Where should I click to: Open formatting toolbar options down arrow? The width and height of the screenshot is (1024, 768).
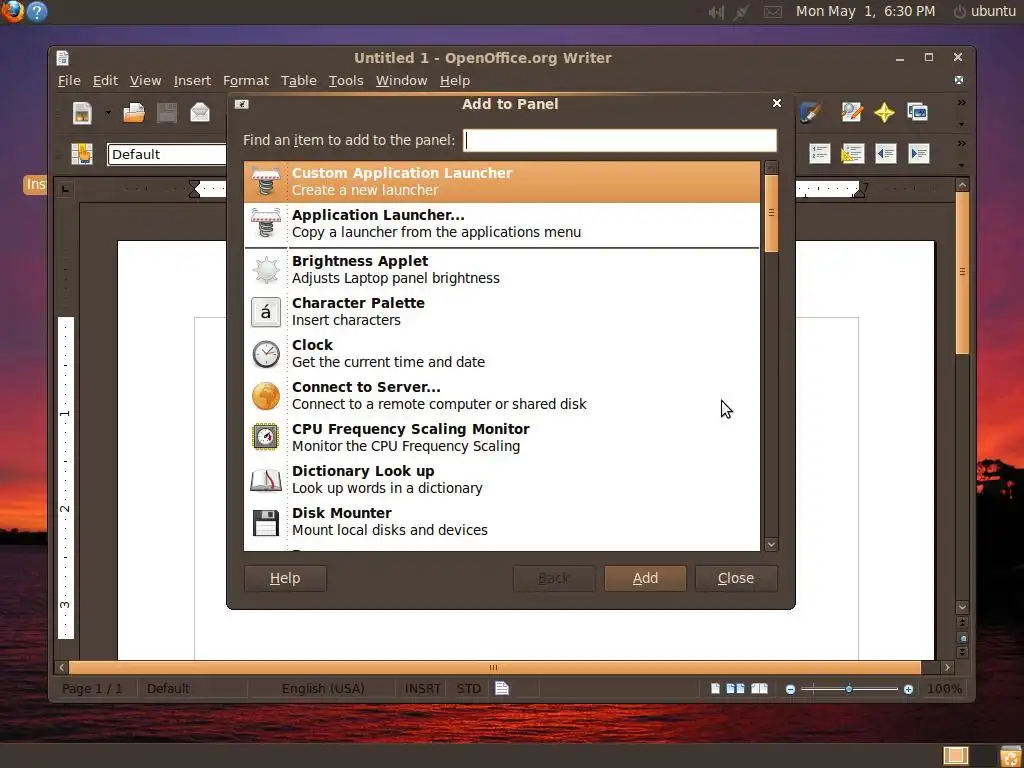click(961, 165)
